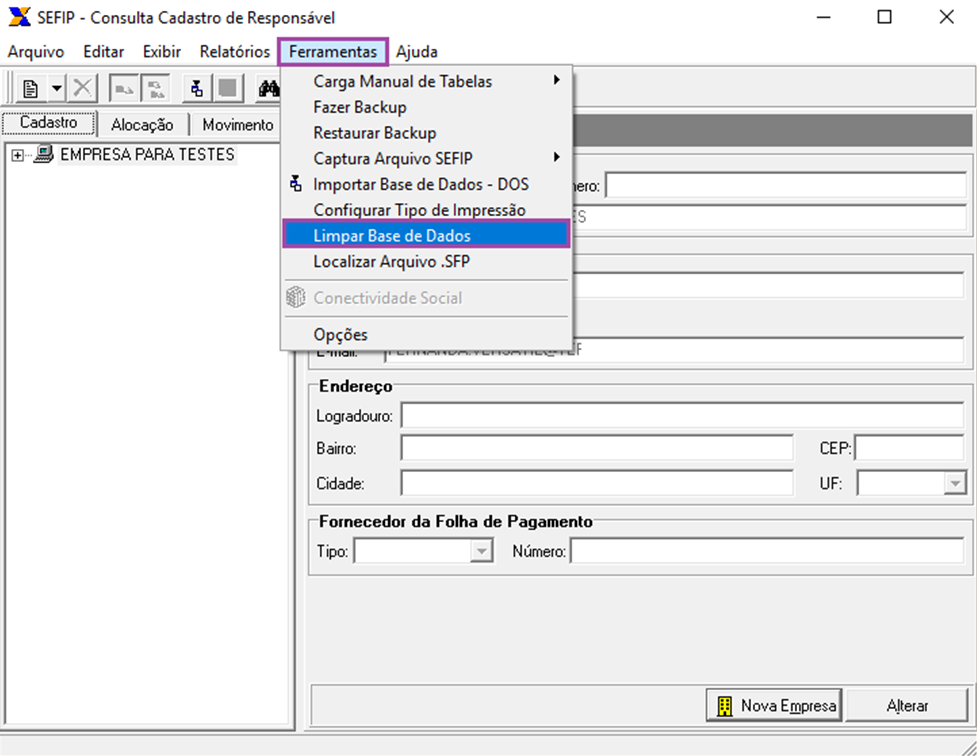This screenshot has width=977, height=756.
Task: Click the E-mail field
Action: coord(674,350)
